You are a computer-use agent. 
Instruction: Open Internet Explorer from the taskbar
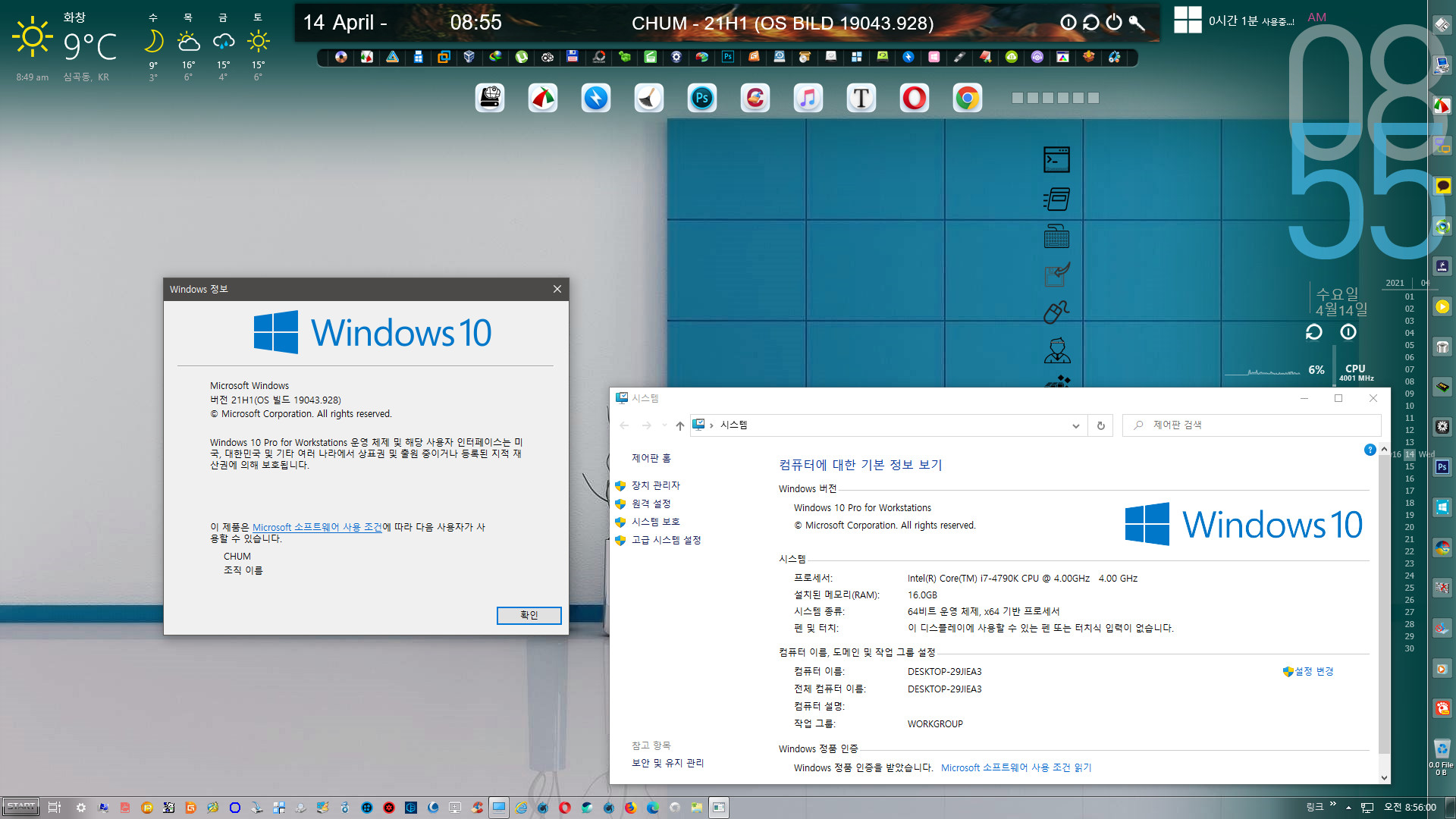521,808
